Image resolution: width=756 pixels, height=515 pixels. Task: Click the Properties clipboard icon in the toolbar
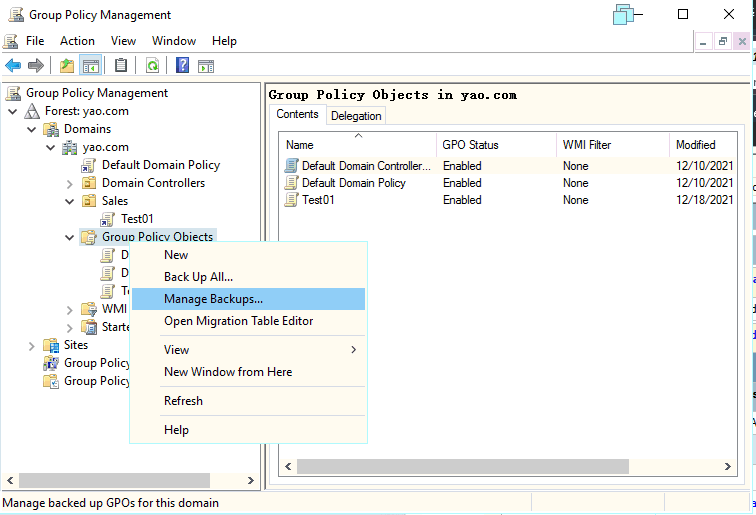pos(121,66)
